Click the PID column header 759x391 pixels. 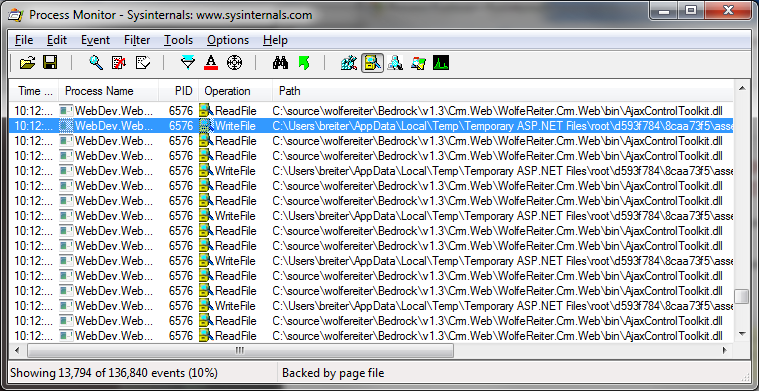179,90
